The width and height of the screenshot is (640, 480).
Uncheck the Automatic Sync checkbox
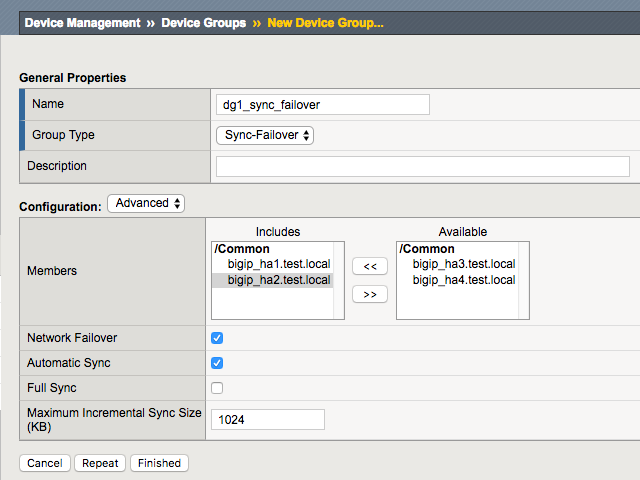pyautogui.click(x=217, y=363)
